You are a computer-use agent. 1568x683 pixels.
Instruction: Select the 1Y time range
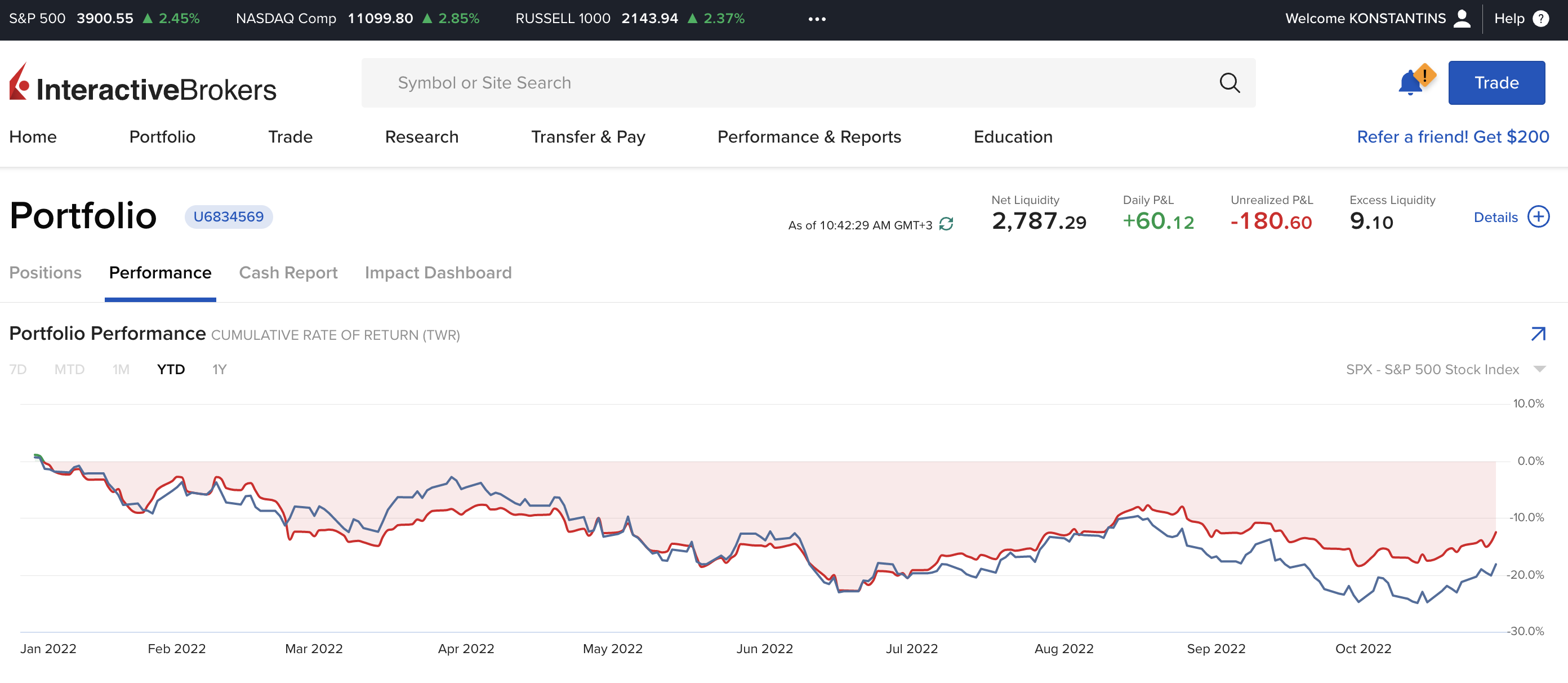click(x=219, y=369)
